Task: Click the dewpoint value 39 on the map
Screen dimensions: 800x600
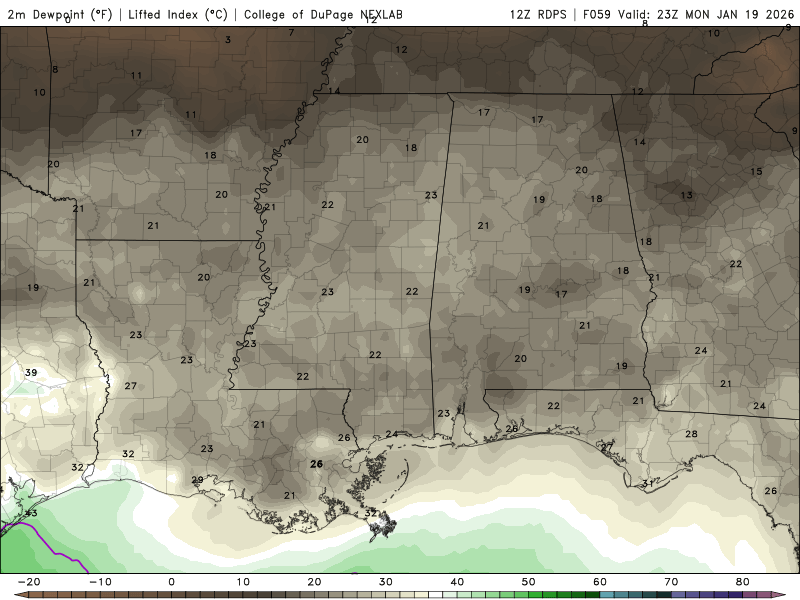Action: (31, 372)
